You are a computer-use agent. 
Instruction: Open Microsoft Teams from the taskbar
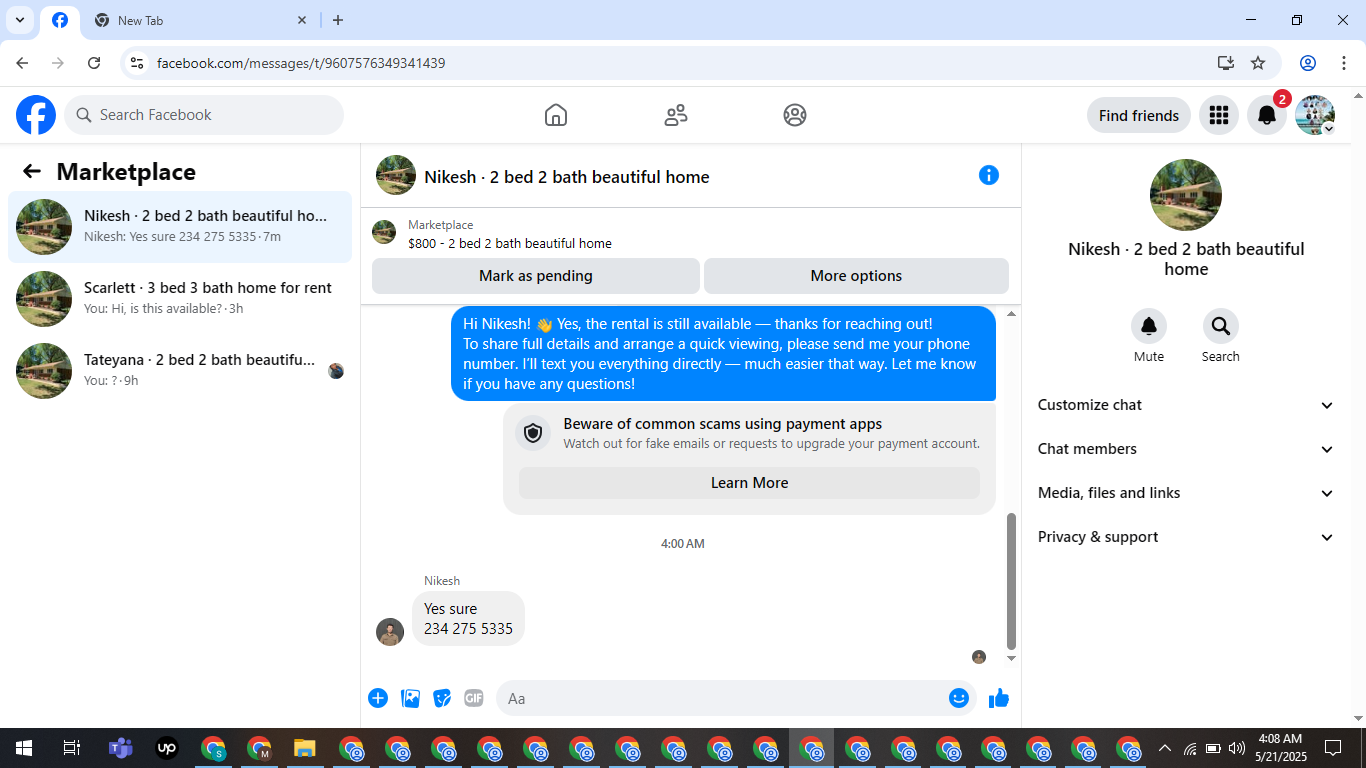pyautogui.click(x=120, y=748)
